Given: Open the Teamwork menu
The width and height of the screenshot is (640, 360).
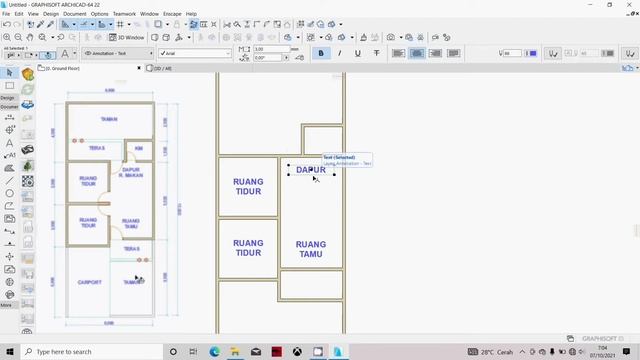Looking at the screenshot, I should coord(124,14).
